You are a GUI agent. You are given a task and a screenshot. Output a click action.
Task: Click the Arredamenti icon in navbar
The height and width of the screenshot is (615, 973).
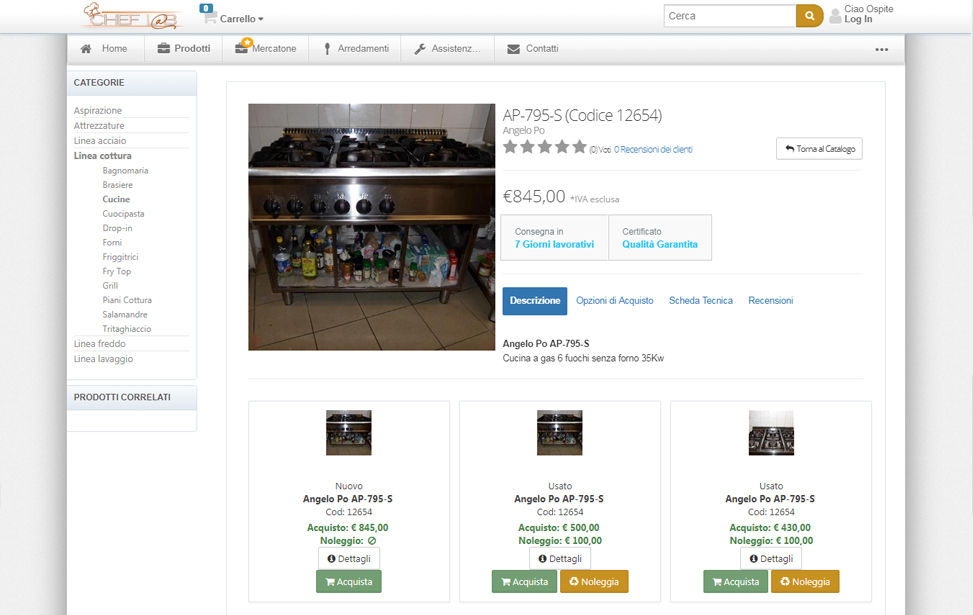(x=327, y=48)
